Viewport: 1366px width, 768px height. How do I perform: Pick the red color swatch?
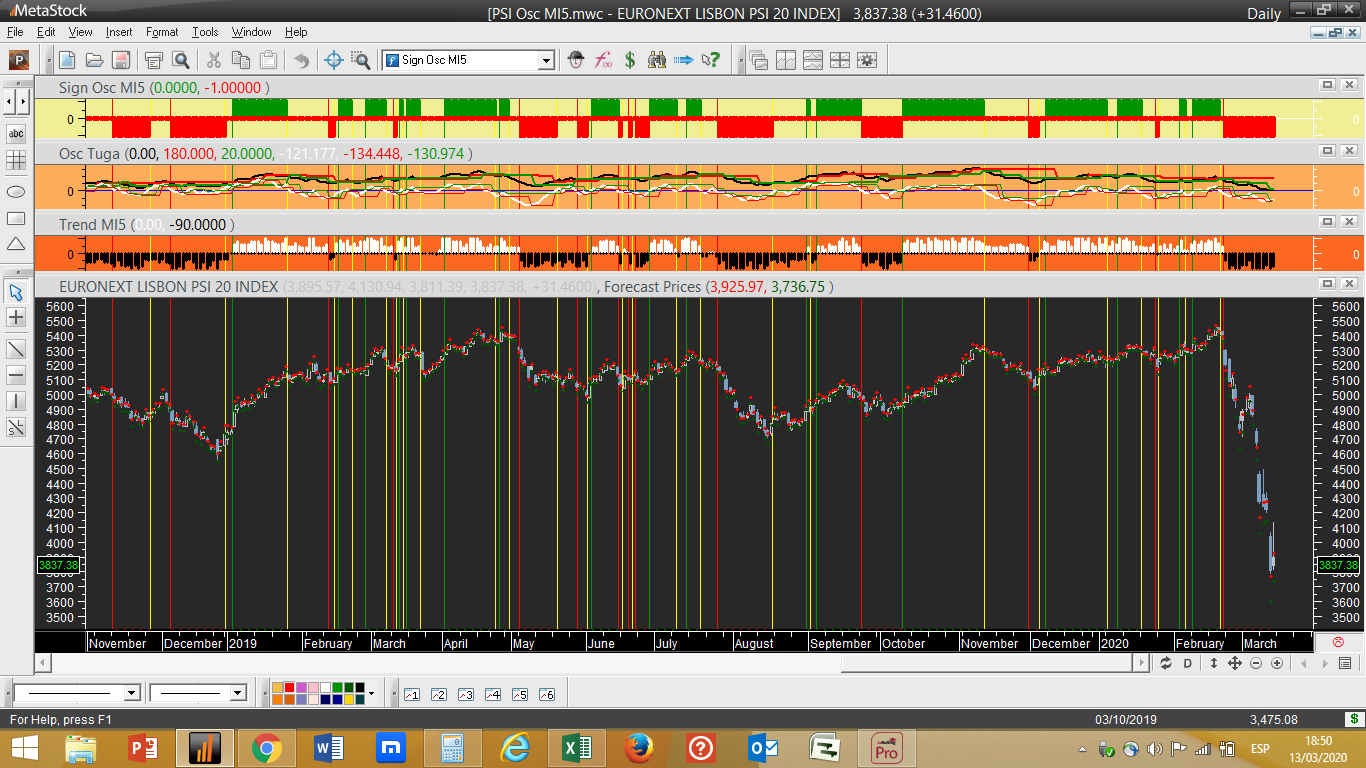point(289,688)
